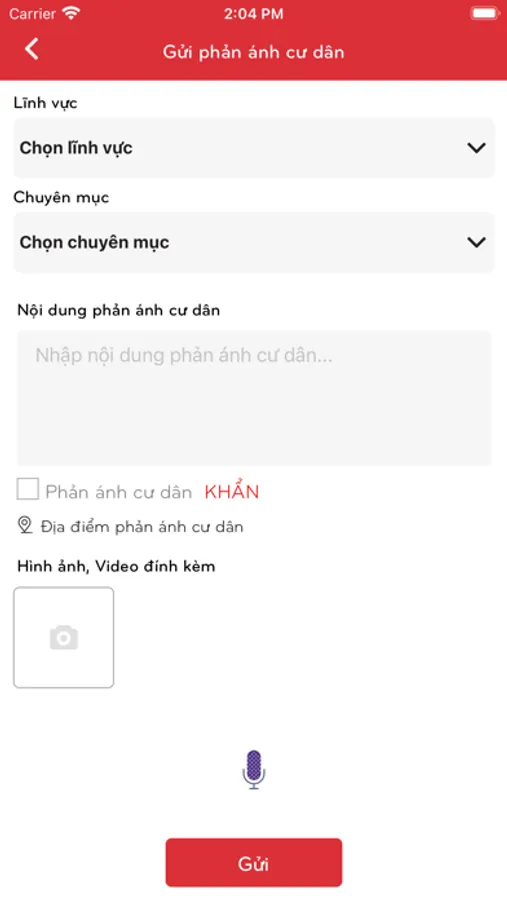Check the wifi status icon

click(x=71, y=14)
